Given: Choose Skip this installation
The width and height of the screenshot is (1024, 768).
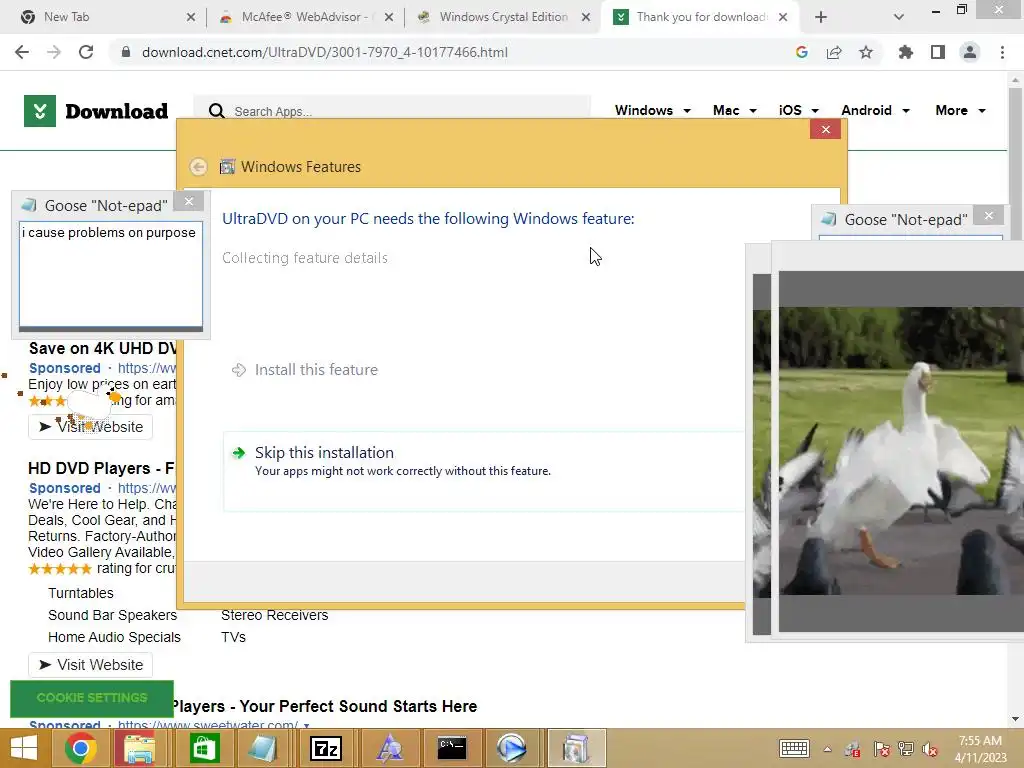Looking at the screenshot, I should click(483, 471).
